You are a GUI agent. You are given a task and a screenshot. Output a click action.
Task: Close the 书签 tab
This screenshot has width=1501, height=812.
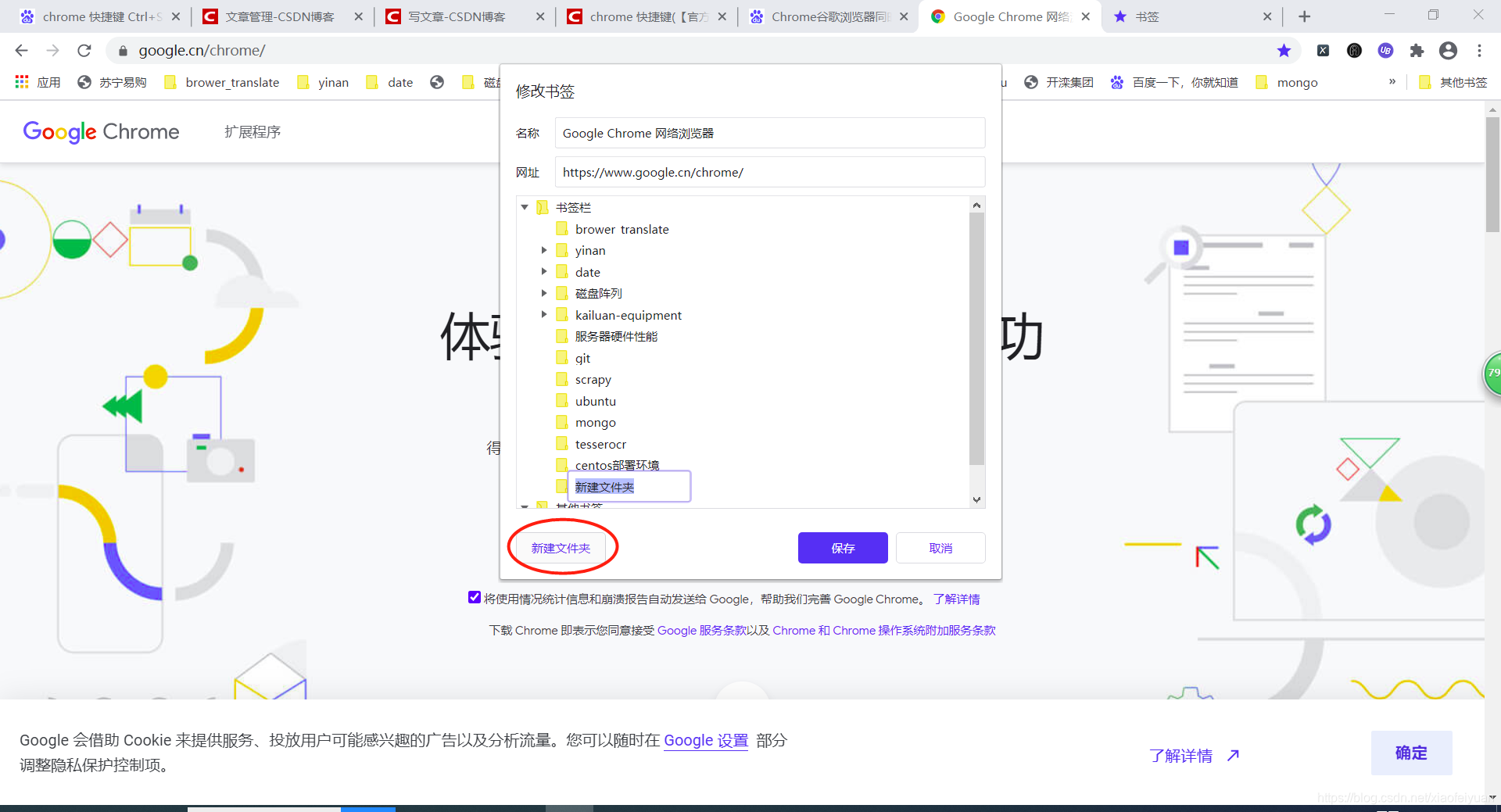point(1267,16)
